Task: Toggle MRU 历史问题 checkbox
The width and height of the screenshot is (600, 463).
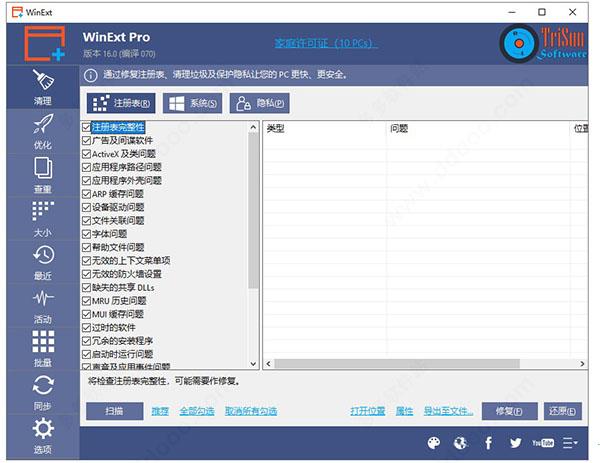Action: [x=86, y=301]
